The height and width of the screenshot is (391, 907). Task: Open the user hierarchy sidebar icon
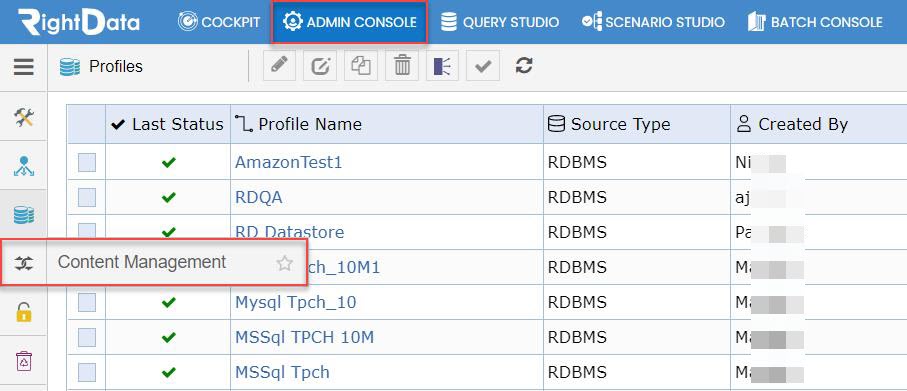point(24,167)
